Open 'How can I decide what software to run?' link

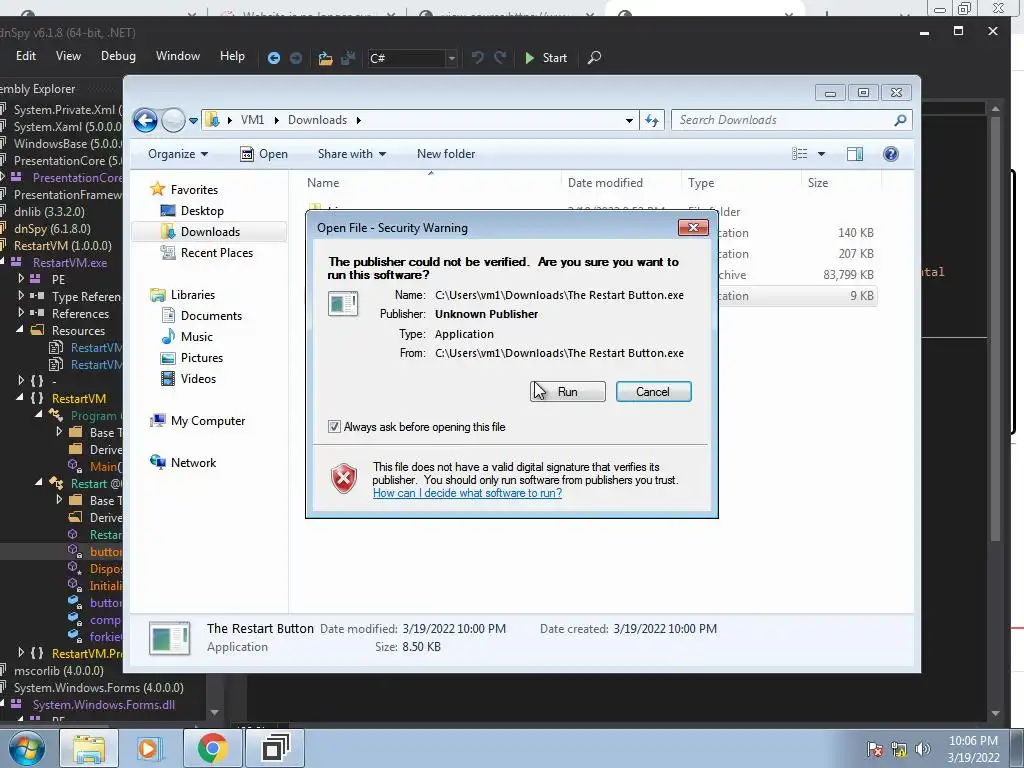click(x=468, y=493)
